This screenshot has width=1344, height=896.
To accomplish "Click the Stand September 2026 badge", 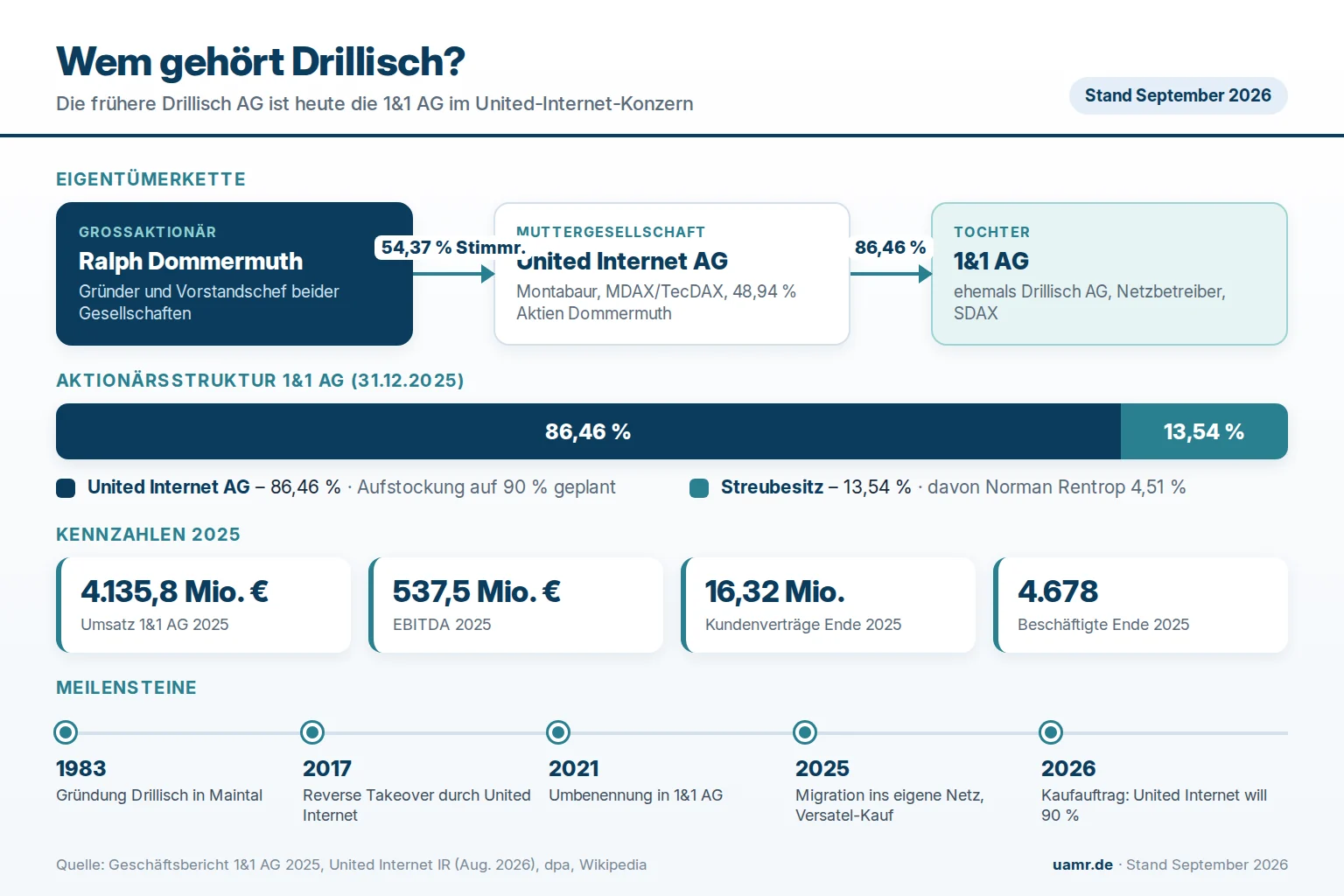I will [x=1178, y=95].
